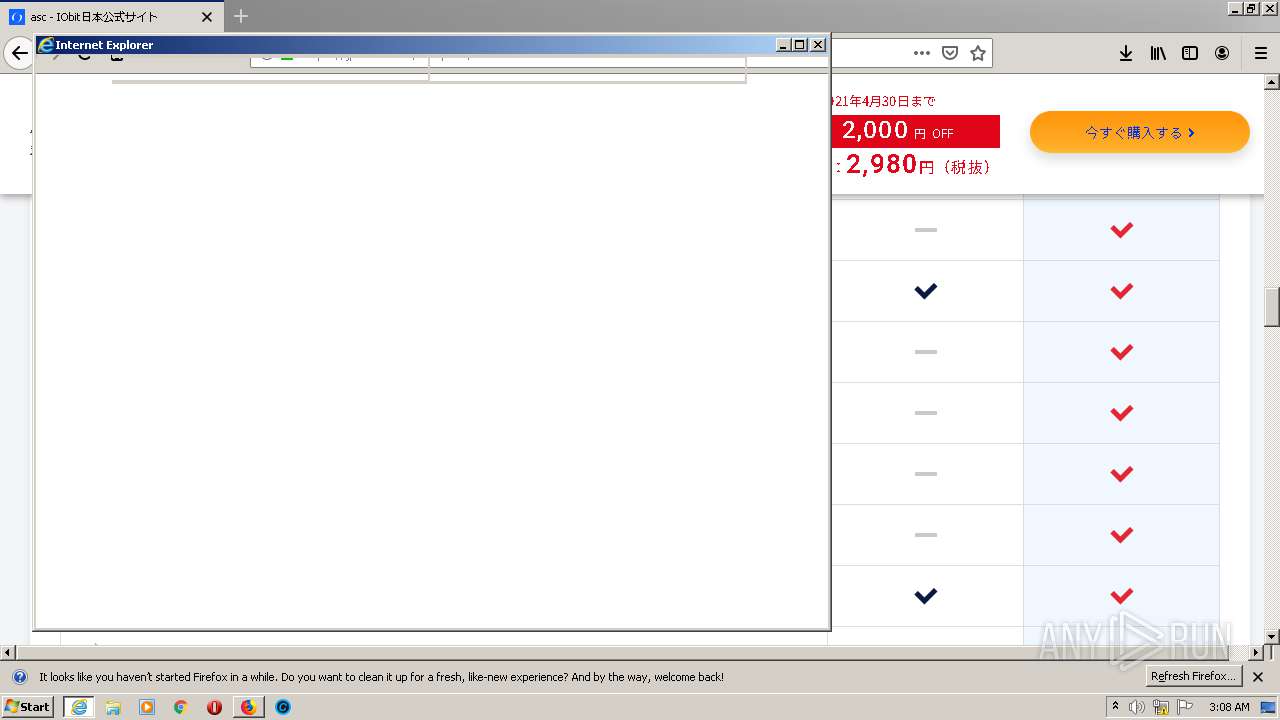The image size is (1280, 720).
Task: Click the 2,000円 OFF red banner
Action: pyautogui.click(x=915, y=131)
